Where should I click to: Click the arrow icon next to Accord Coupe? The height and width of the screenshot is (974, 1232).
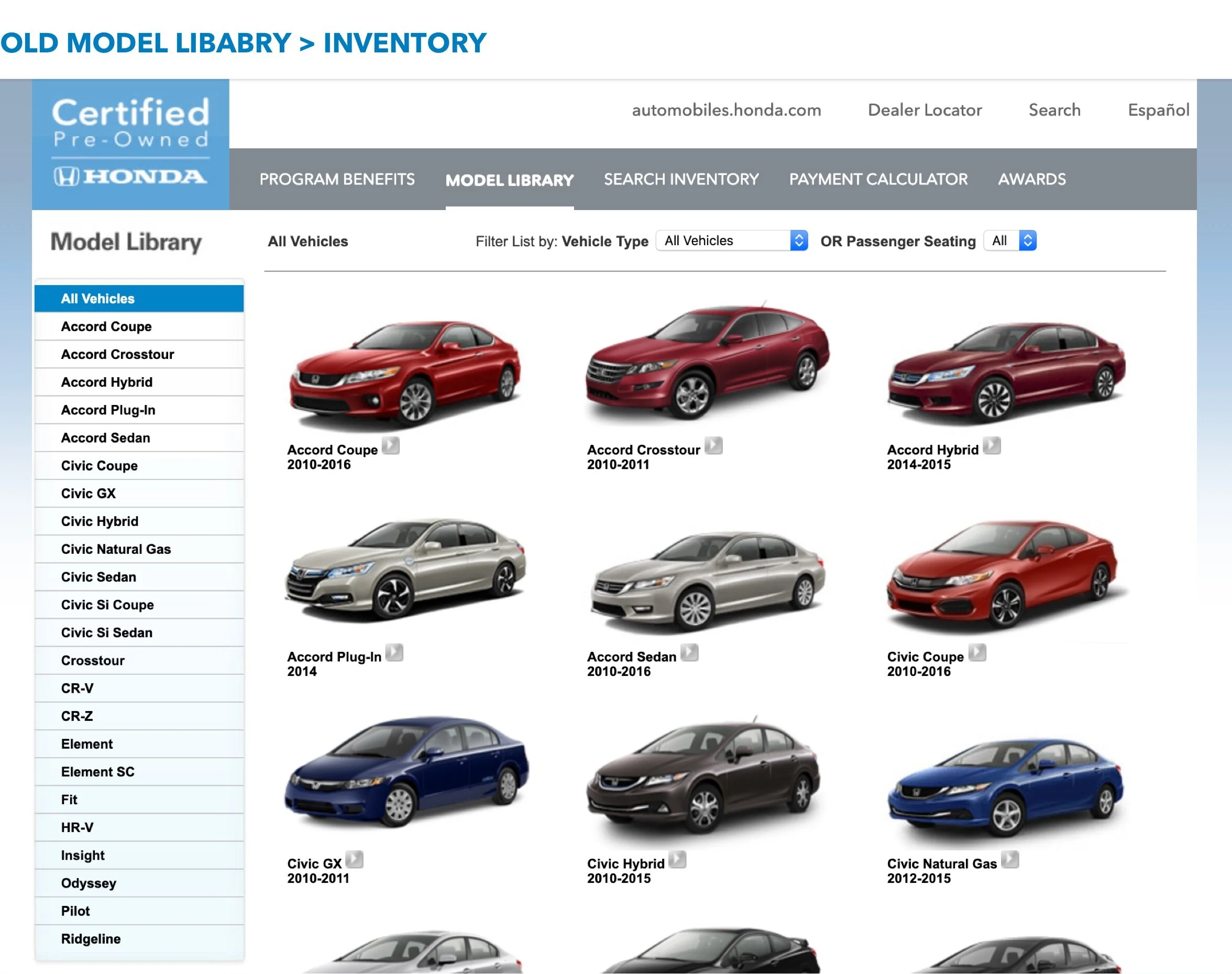tap(391, 446)
